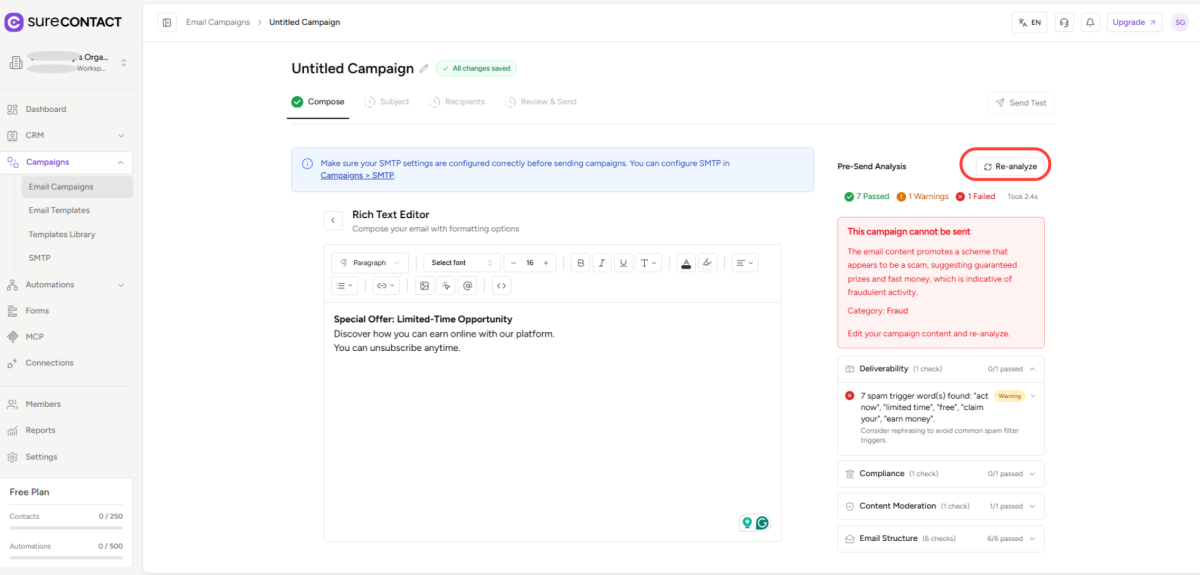
Task: Edit campaign title with pencil icon
Action: click(x=424, y=69)
